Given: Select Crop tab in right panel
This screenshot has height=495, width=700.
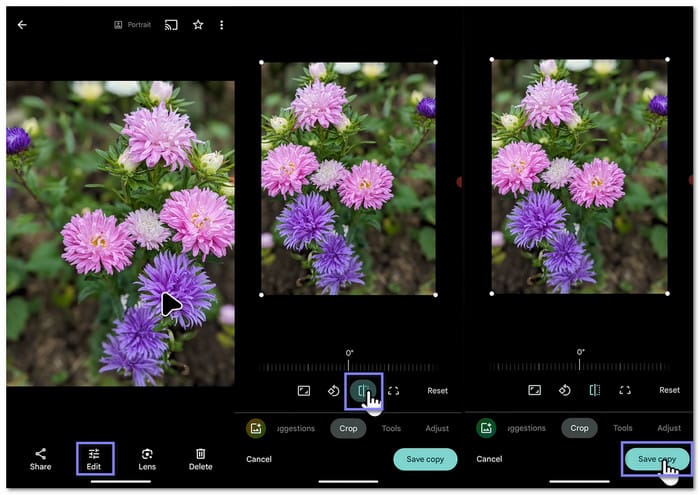Looking at the screenshot, I should pyautogui.click(x=579, y=428).
